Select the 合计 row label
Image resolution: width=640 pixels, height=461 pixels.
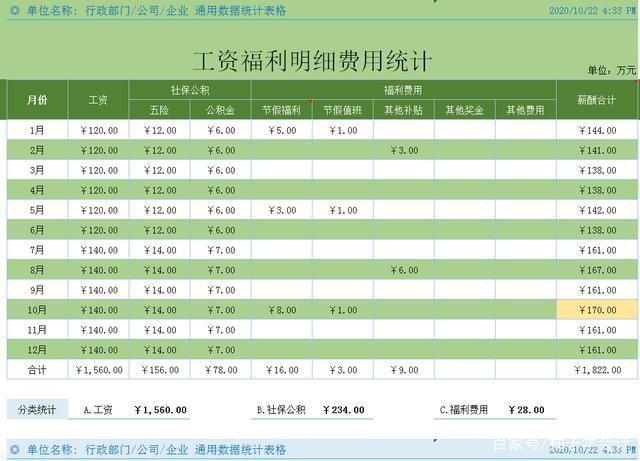pos(37,370)
